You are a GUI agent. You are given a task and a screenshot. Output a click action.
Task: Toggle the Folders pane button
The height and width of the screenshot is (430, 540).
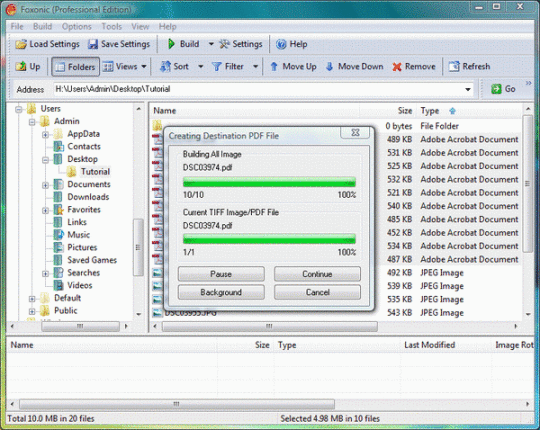click(76, 66)
